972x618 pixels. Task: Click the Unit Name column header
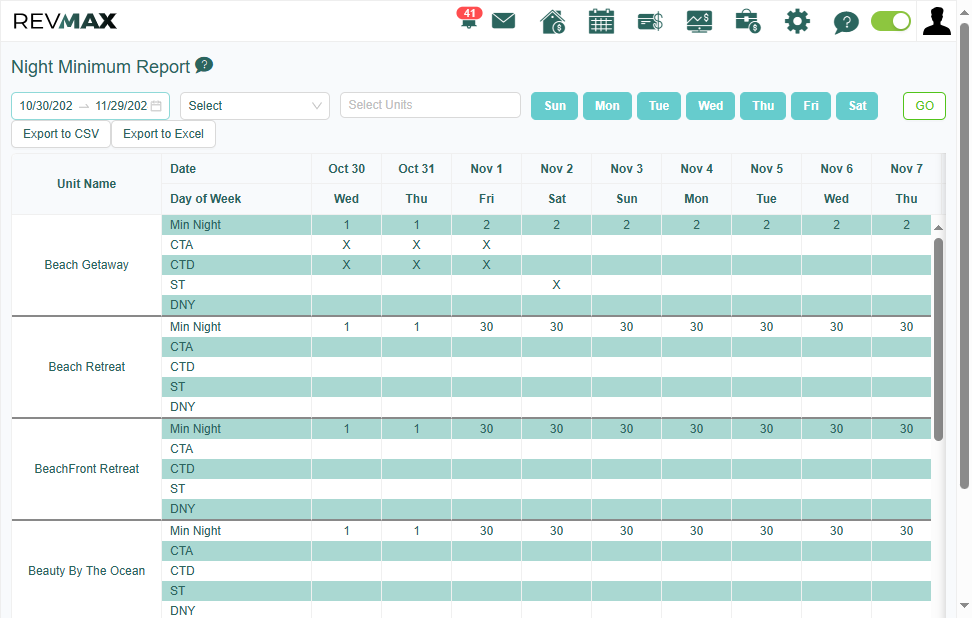pyautogui.click(x=87, y=184)
